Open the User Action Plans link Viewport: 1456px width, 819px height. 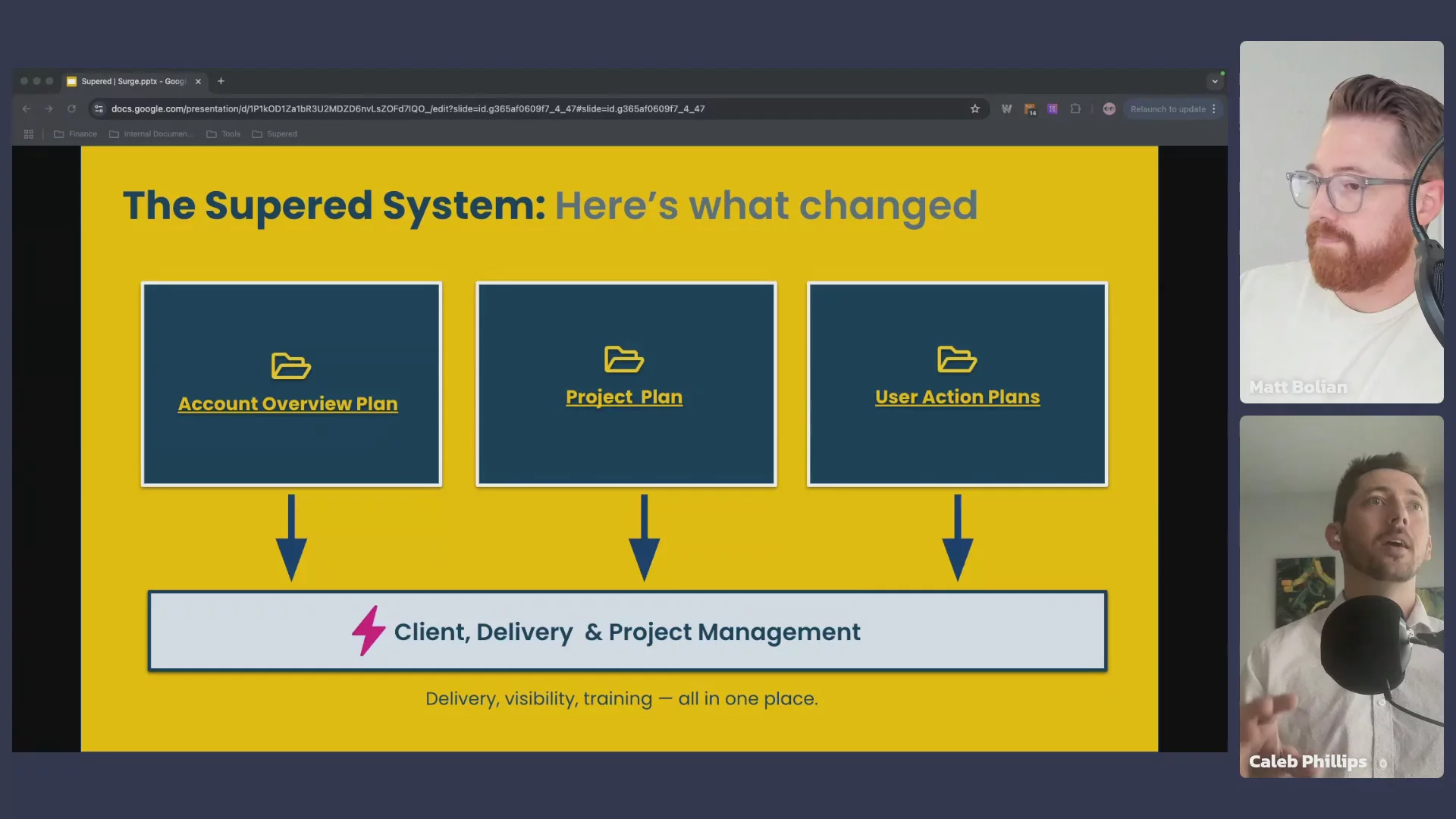point(958,397)
